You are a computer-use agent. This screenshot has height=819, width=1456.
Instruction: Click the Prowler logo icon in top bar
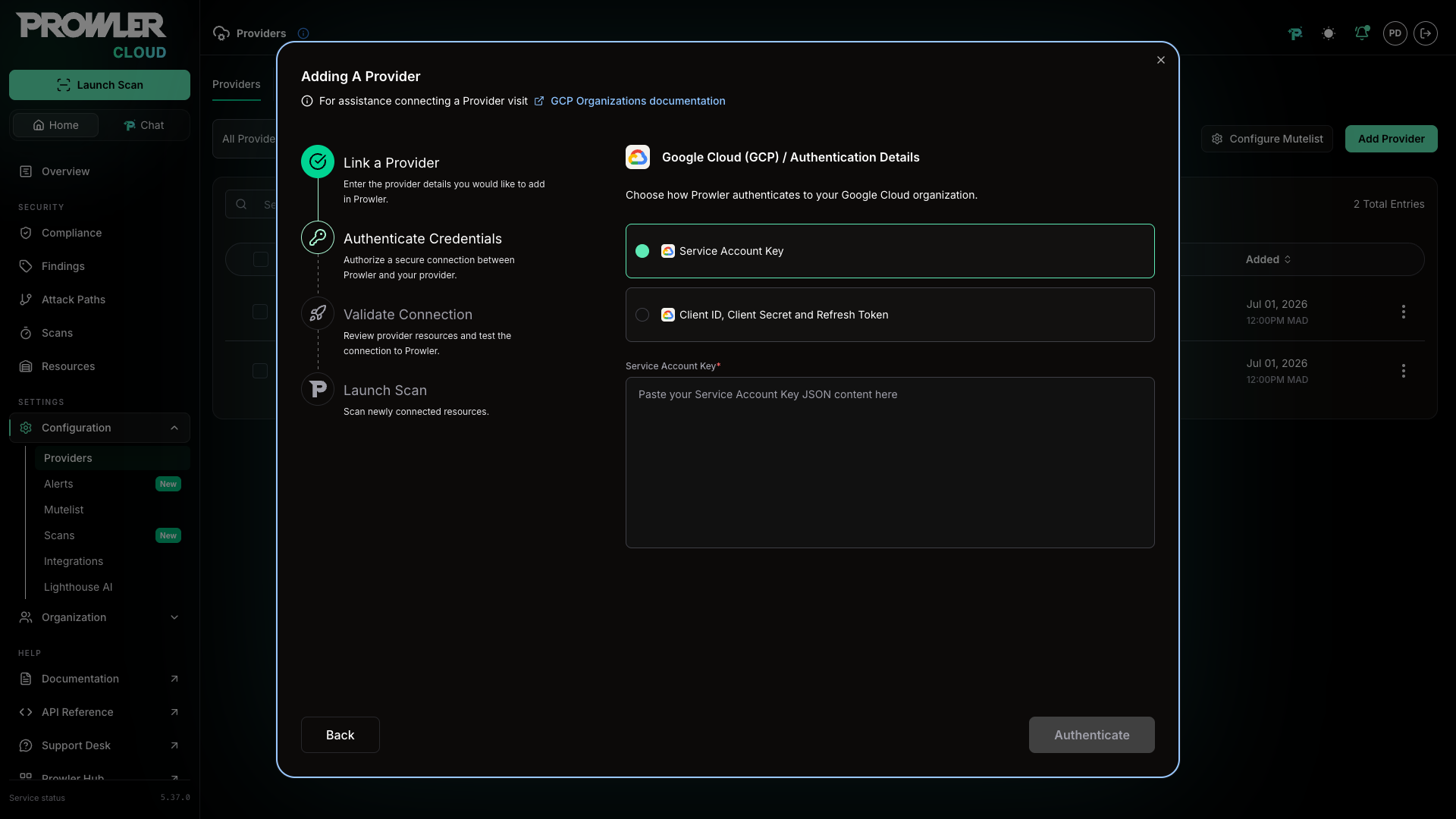click(1295, 33)
